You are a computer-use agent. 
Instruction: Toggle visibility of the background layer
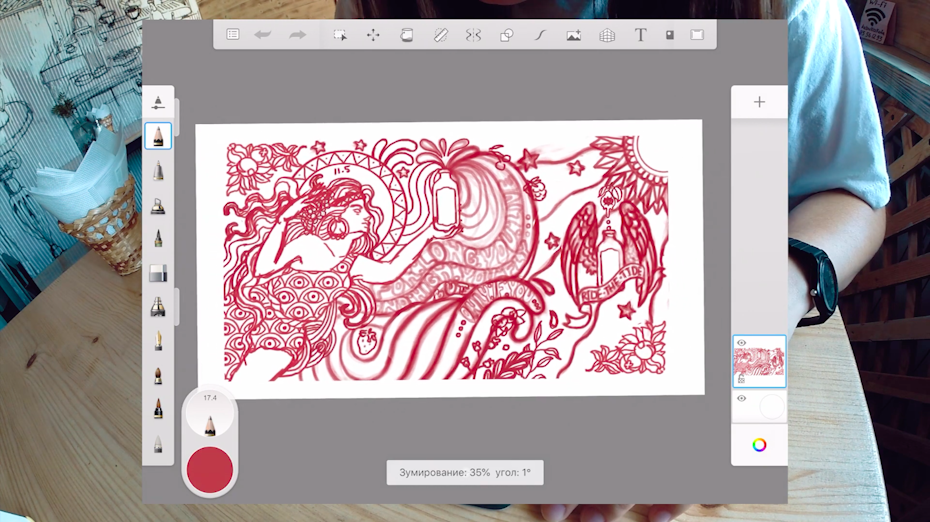(741, 398)
